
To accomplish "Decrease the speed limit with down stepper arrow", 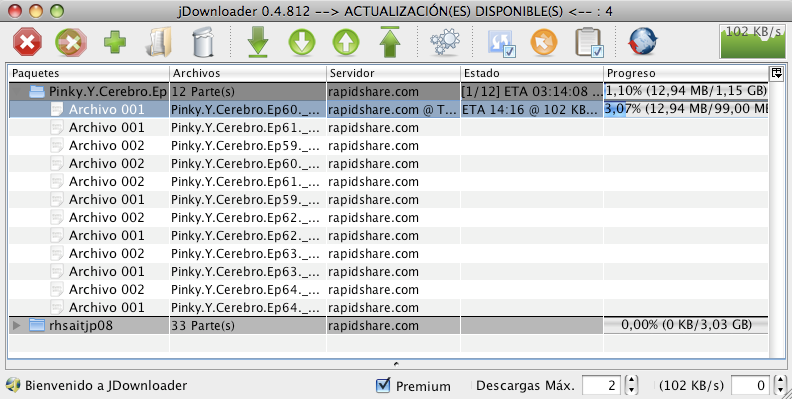I will click(x=780, y=390).
